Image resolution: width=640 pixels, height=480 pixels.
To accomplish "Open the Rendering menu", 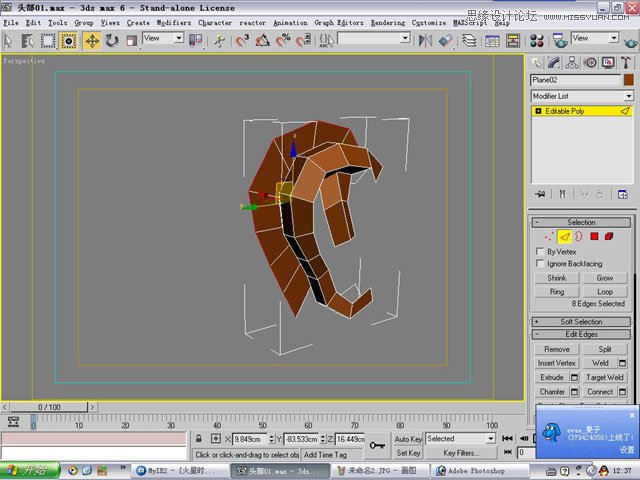I will (388, 23).
